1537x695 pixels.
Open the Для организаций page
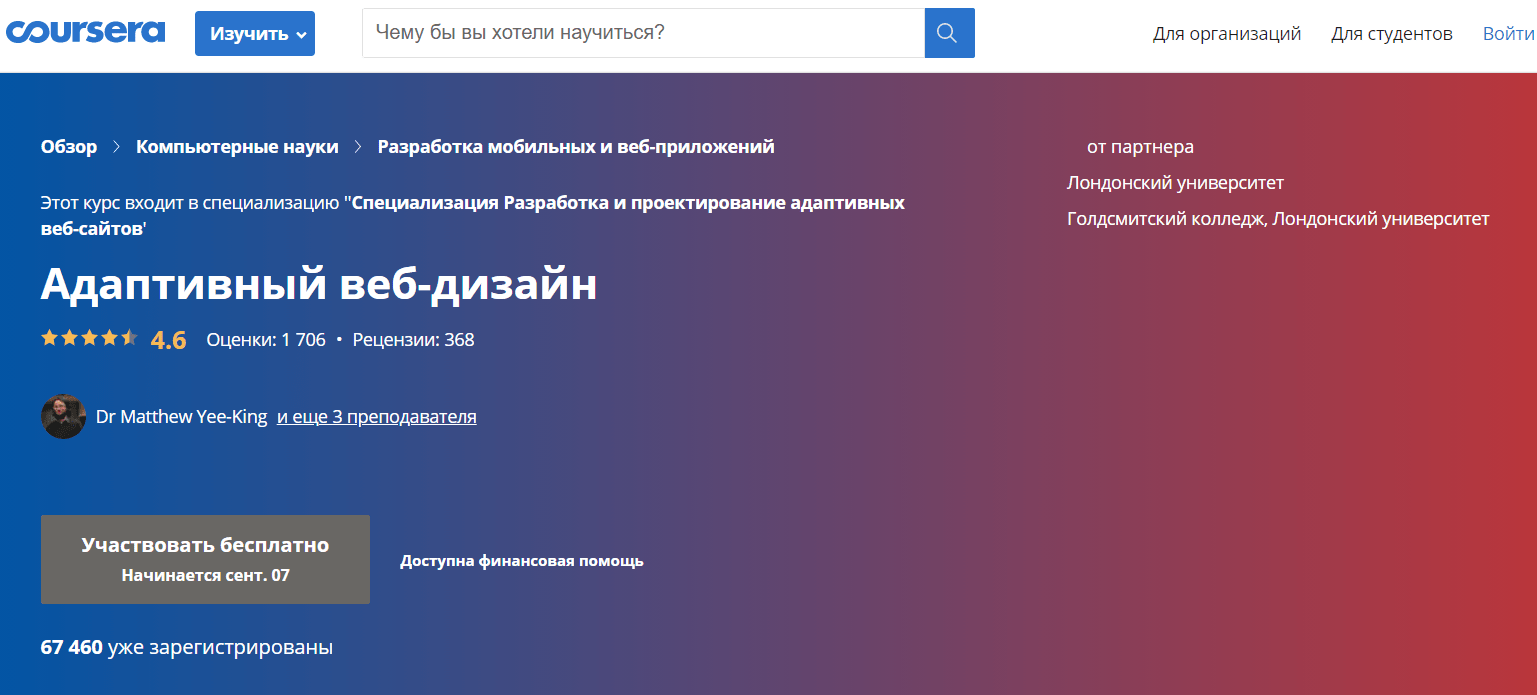click(x=1226, y=34)
